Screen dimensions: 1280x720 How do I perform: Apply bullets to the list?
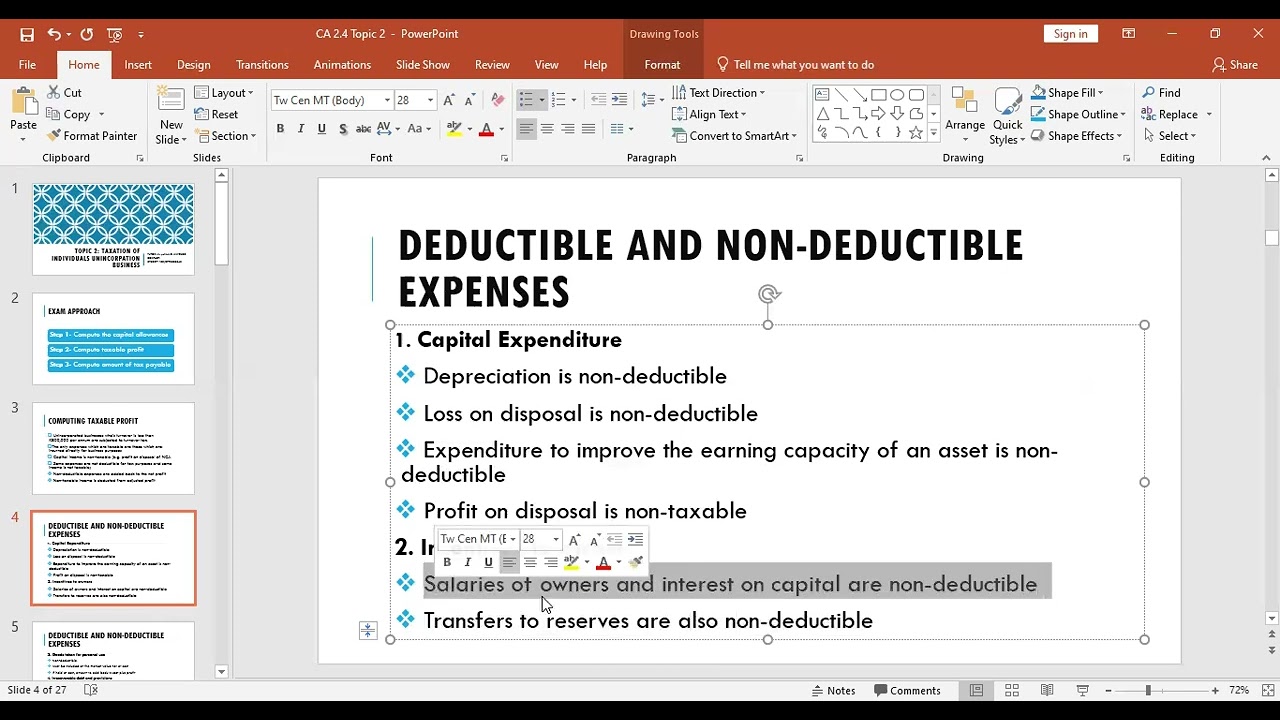[526, 100]
